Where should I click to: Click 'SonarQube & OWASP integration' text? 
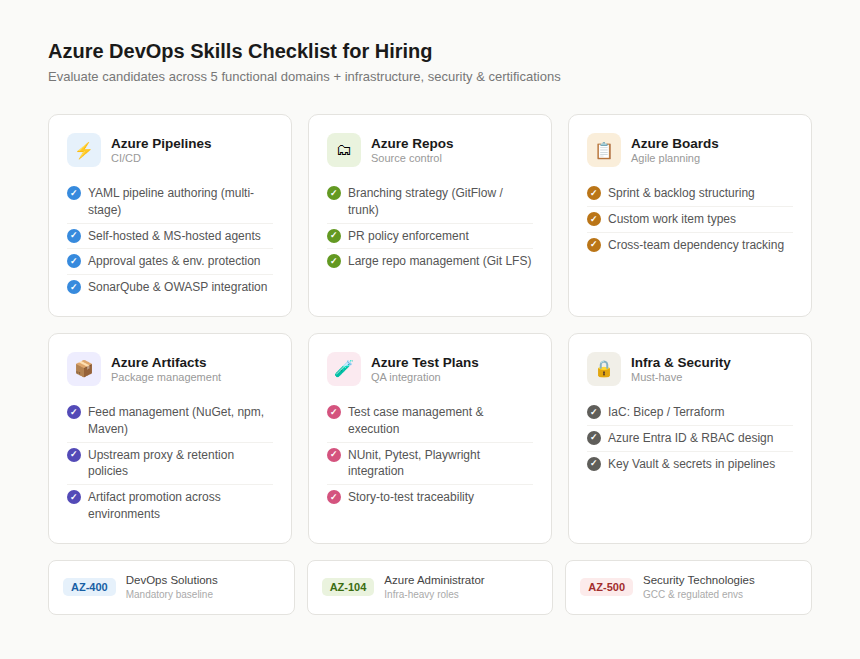(178, 287)
